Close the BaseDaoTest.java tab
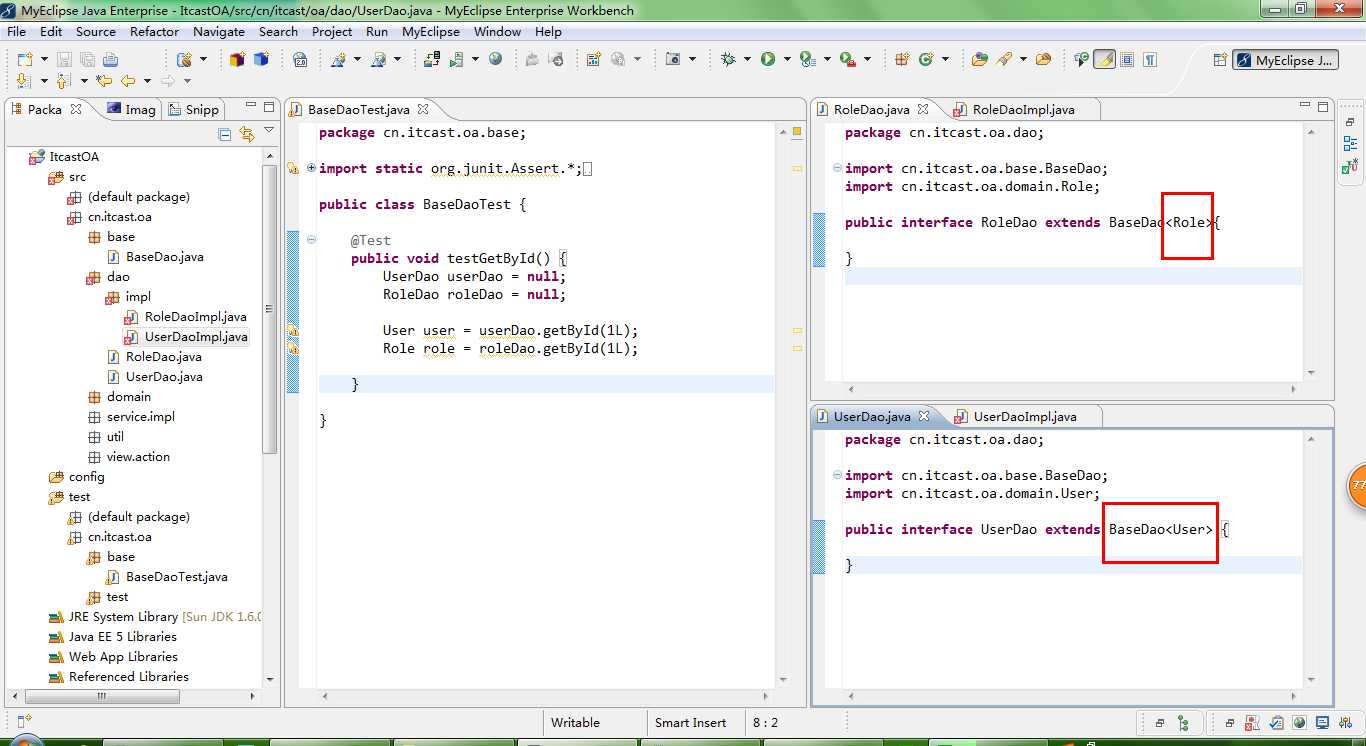 pyautogui.click(x=423, y=109)
